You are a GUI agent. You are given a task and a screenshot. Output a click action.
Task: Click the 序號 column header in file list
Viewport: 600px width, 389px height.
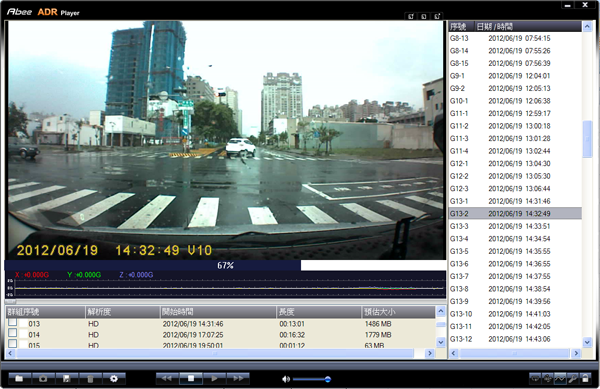pyautogui.click(x=461, y=26)
